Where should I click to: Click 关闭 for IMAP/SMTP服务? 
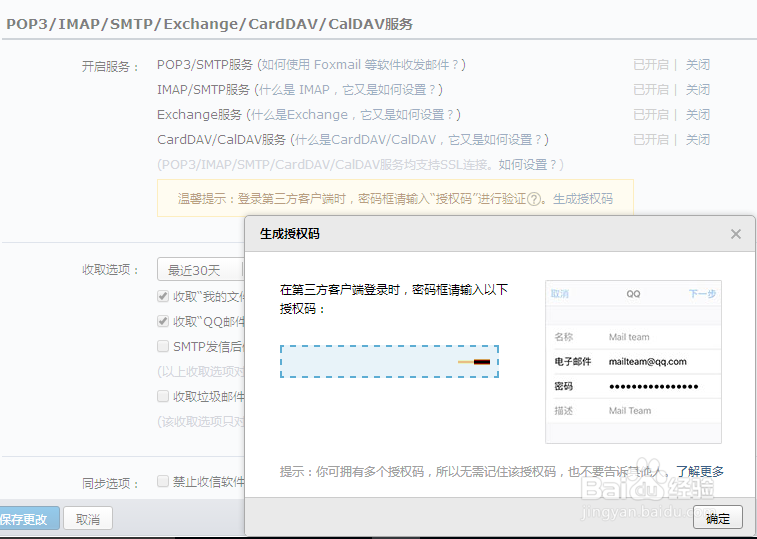[698, 90]
